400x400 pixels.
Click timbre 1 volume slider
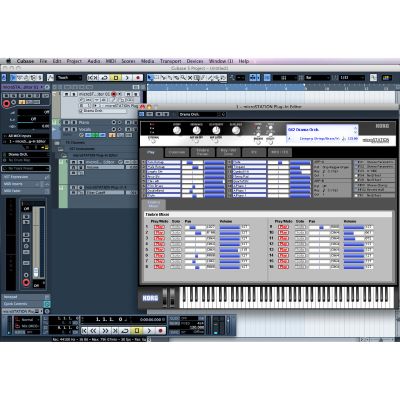click(230, 227)
